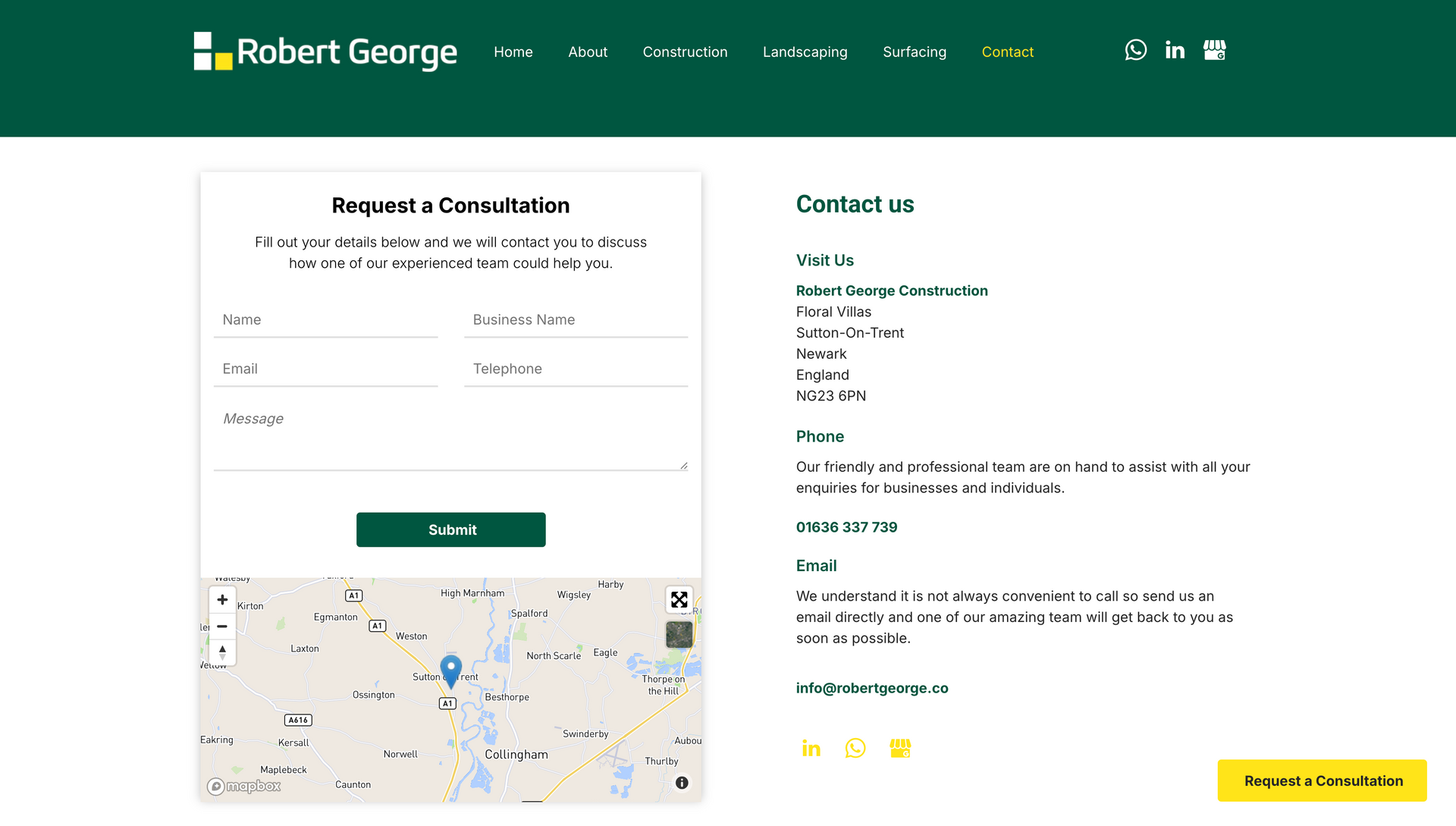Click into the Business Name field
1456x826 pixels.
pyautogui.click(x=576, y=320)
